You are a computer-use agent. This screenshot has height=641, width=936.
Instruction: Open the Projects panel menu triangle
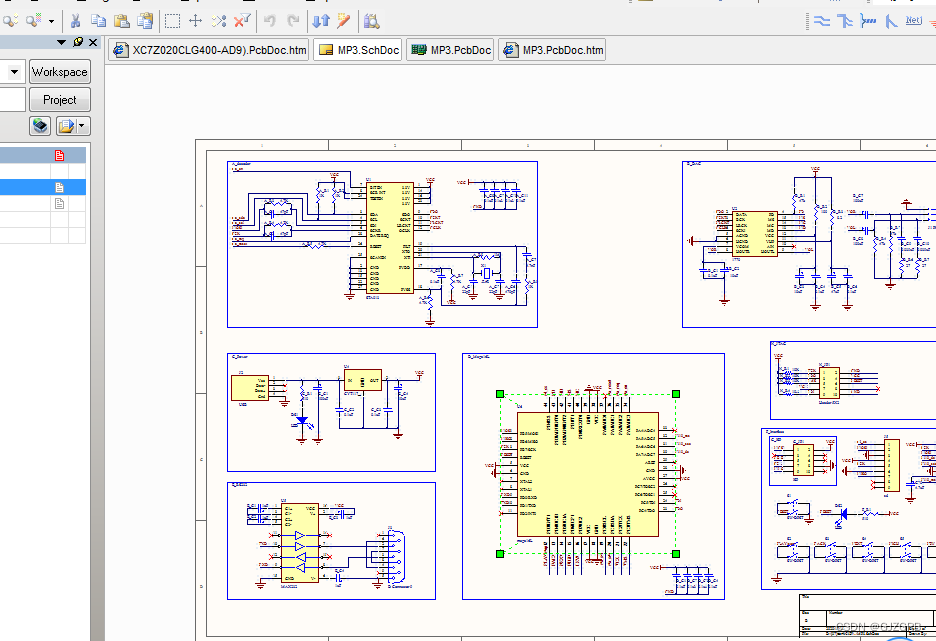pos(61,42)
